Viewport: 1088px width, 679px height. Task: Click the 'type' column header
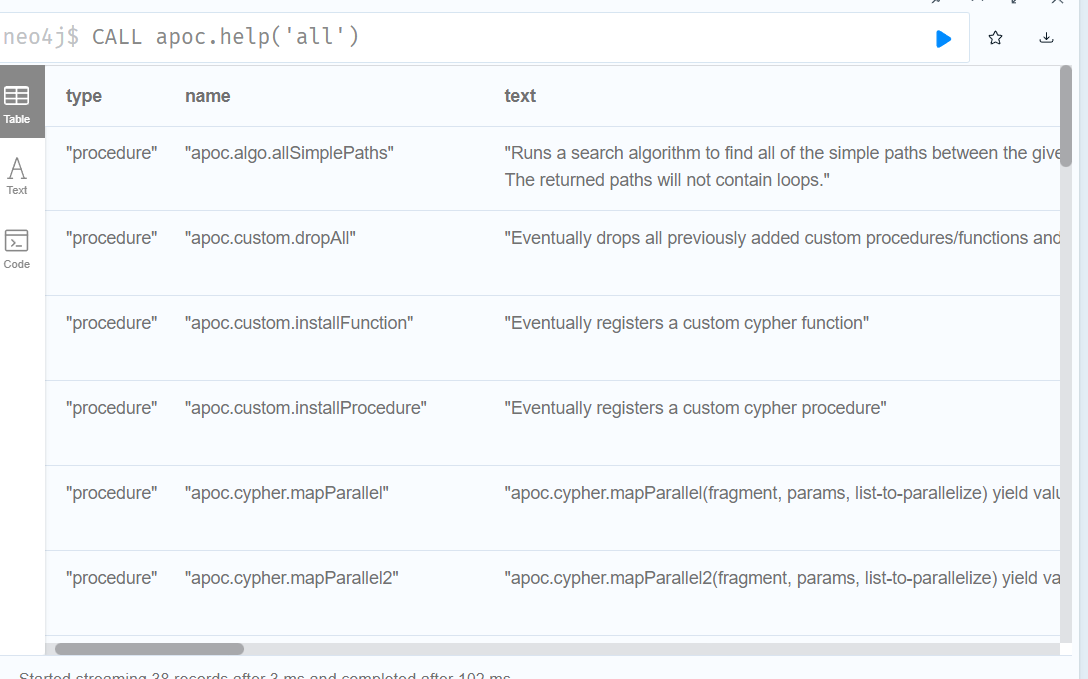(83, 96)
